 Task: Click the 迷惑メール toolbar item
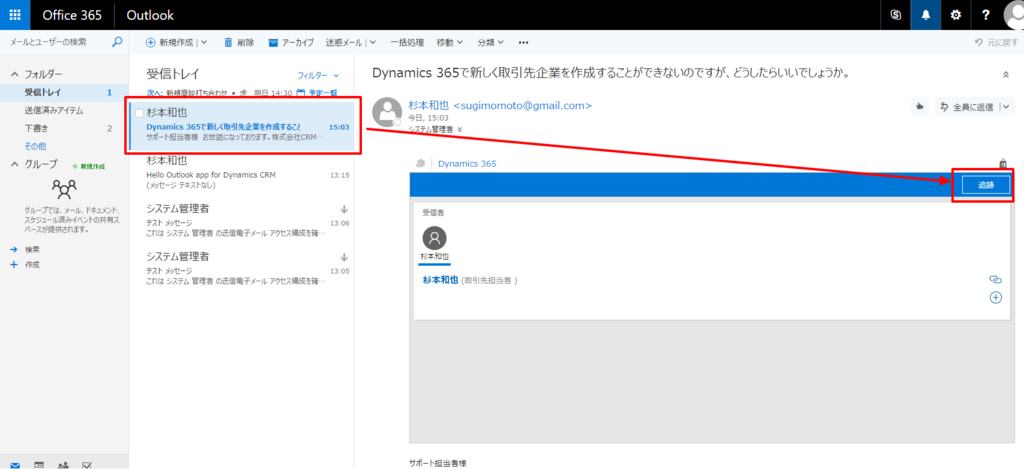coord(344,42)
